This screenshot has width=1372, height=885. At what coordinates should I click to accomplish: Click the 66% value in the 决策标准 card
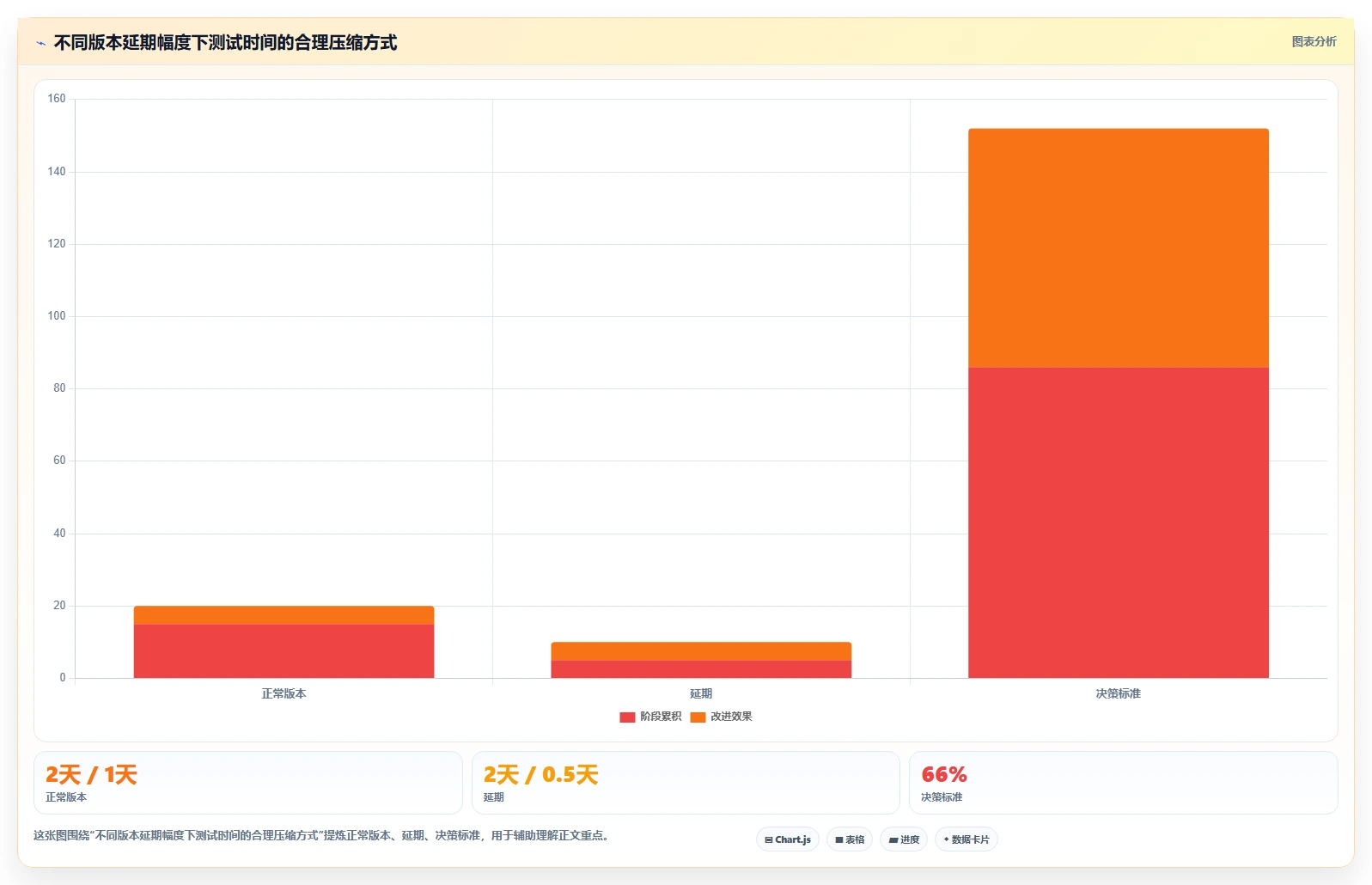click(x=944, y=775)
